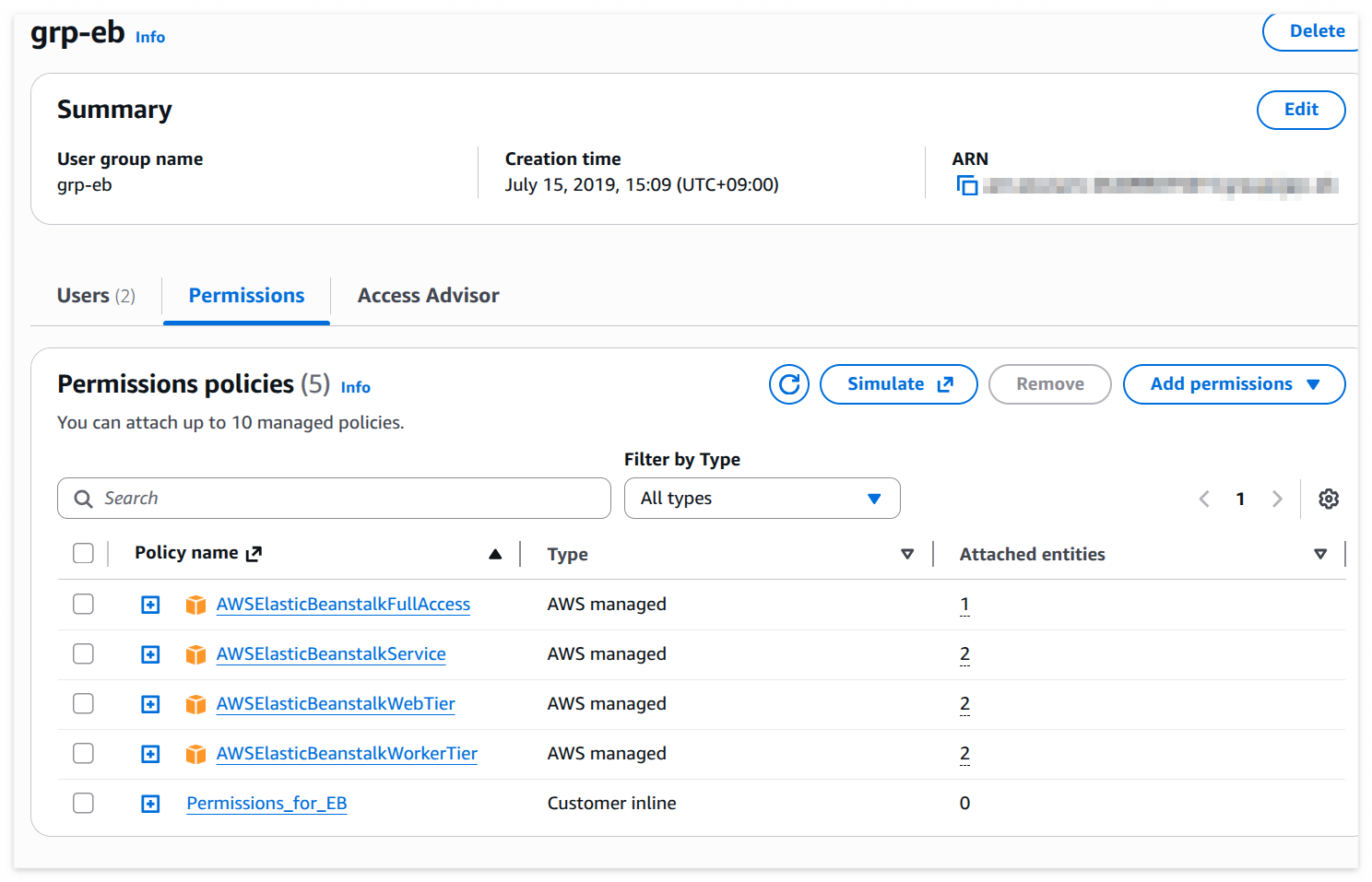Expand the AWSElasticBeanstalkService policy details
This screenshot has height=882, width=1372.
tap(150, 654)
